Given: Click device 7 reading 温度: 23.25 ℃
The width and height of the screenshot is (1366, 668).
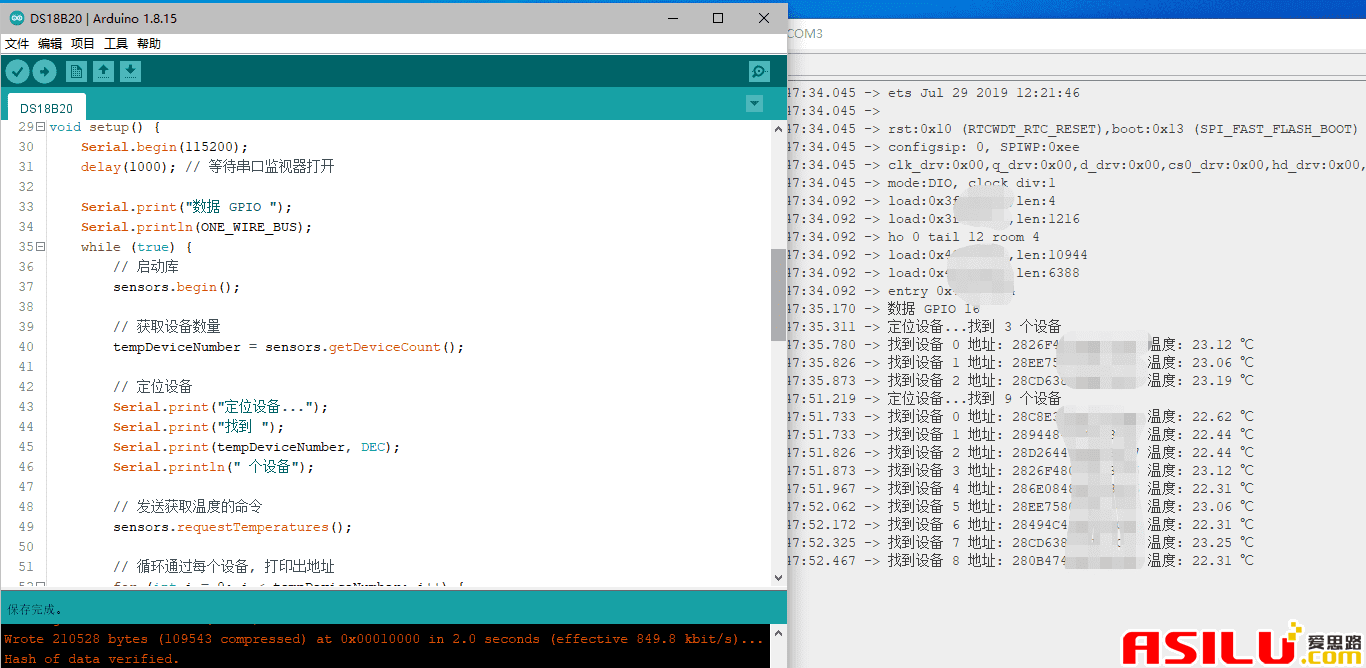Looking at the screenshot, I should point(1201,543).
